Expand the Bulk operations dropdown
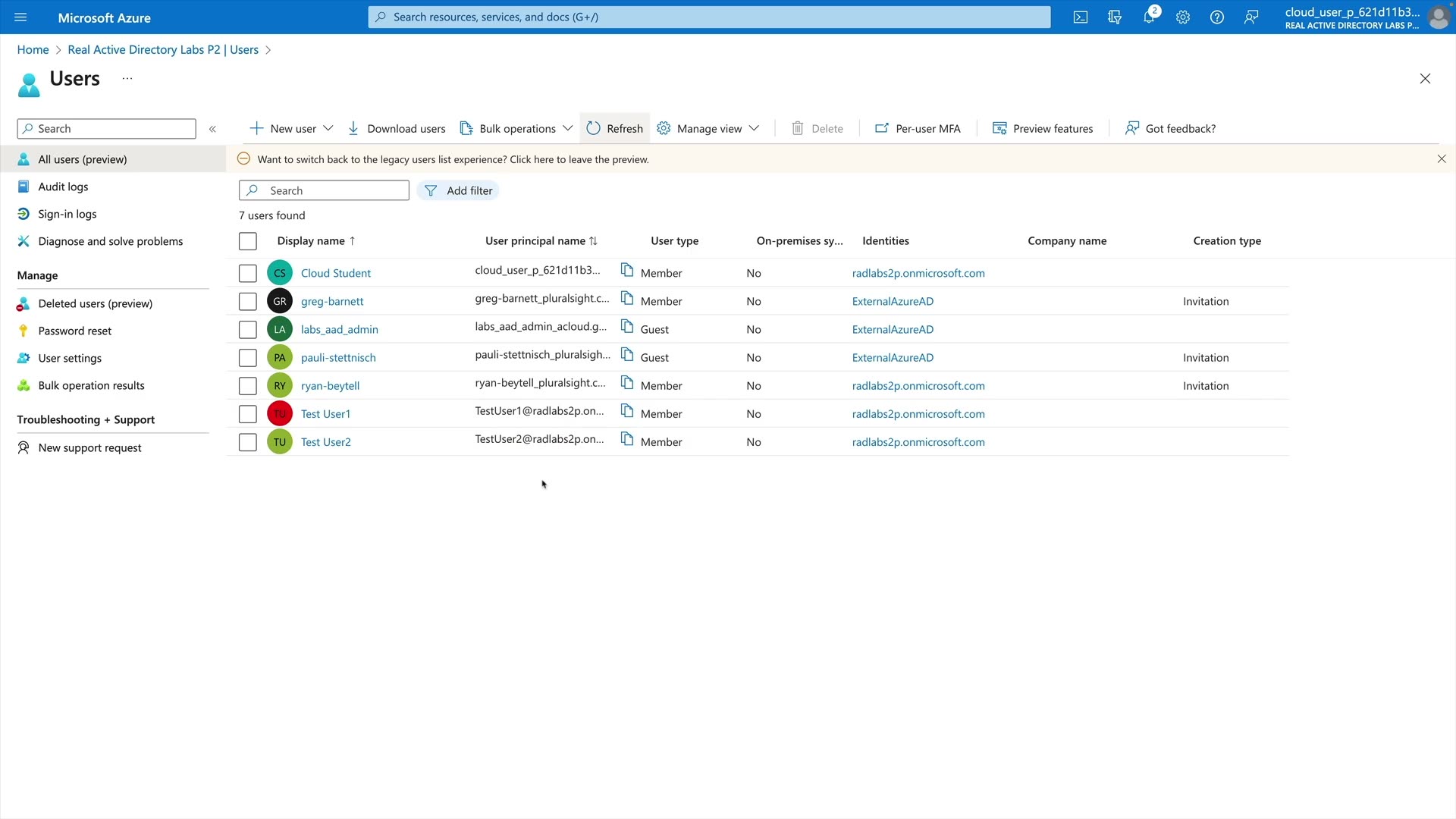The height and width of the screenshot is (819, 1456). (567, 128)
